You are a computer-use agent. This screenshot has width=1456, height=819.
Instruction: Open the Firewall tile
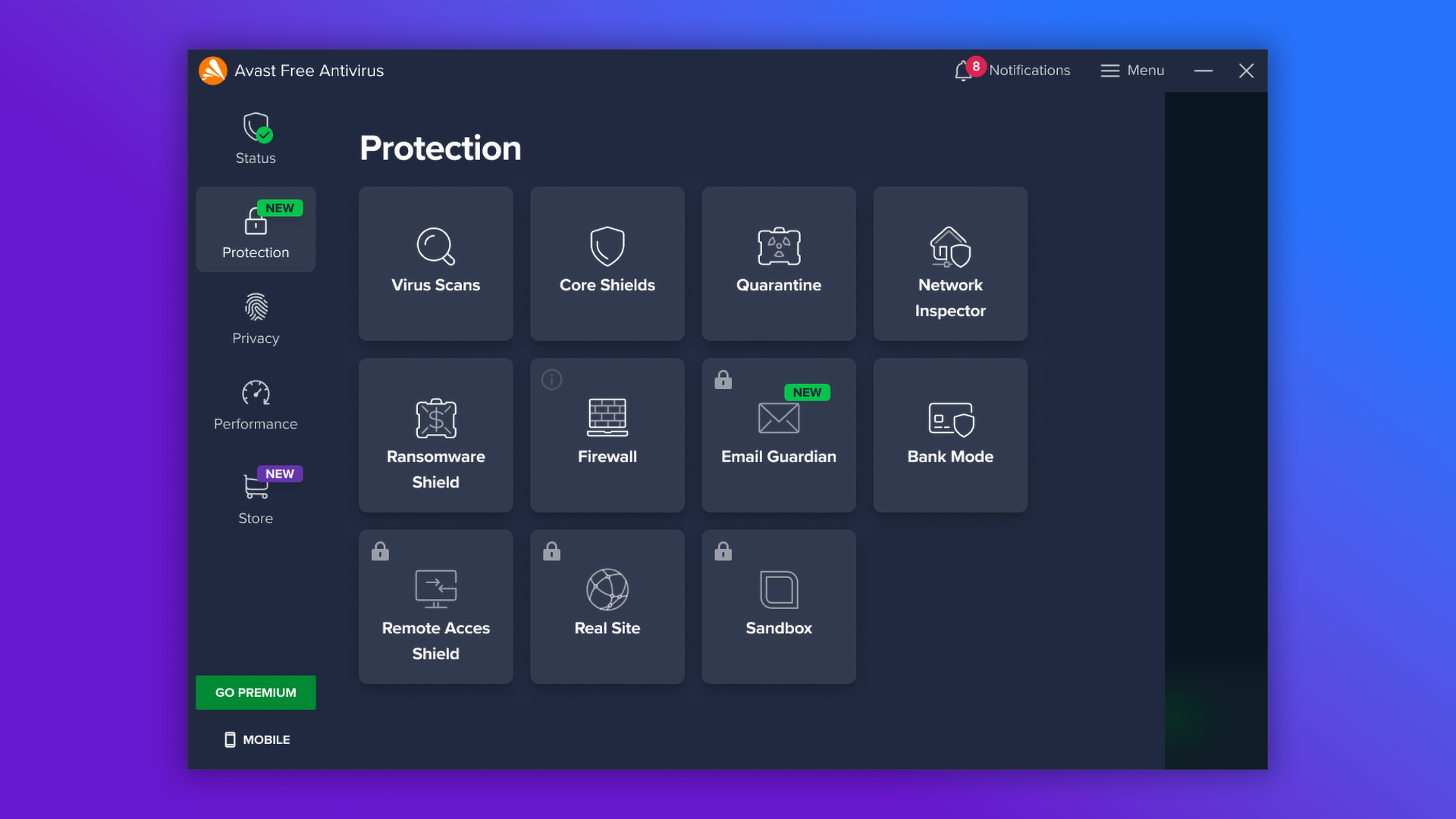tap(607, 435)
